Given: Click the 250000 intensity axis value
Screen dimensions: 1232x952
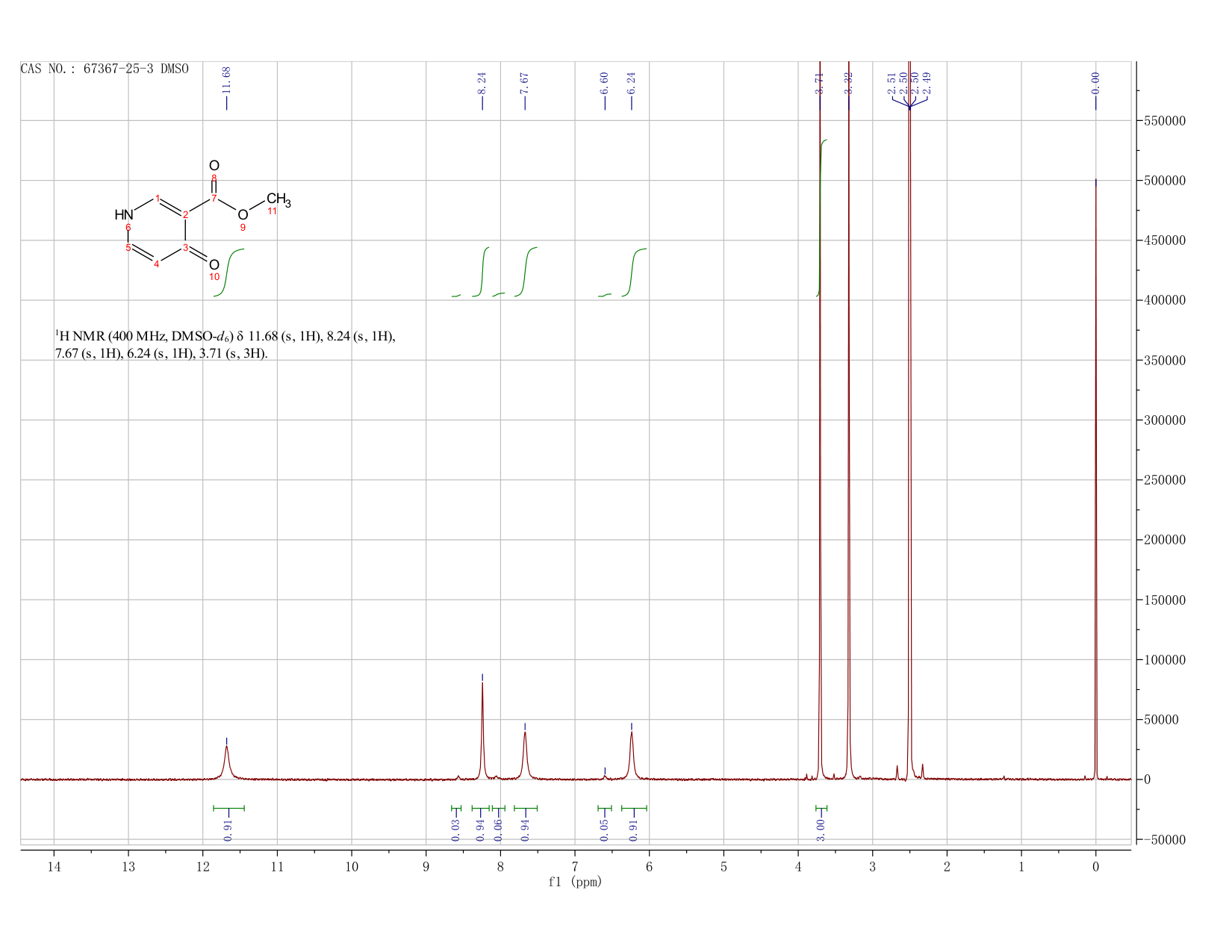Looking at the screenshot, I should pyautogui.click(x=1164, y=480).
